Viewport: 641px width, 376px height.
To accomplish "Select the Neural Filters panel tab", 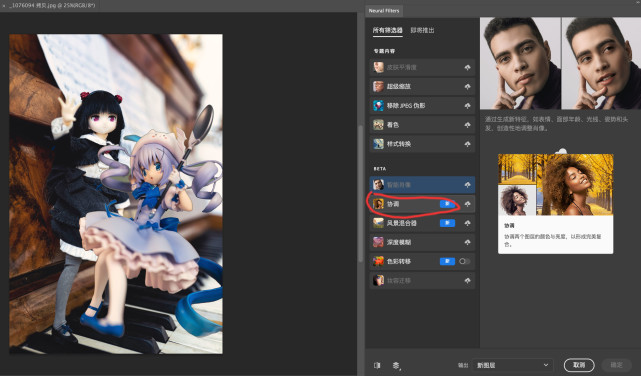I will click(383, 11).
